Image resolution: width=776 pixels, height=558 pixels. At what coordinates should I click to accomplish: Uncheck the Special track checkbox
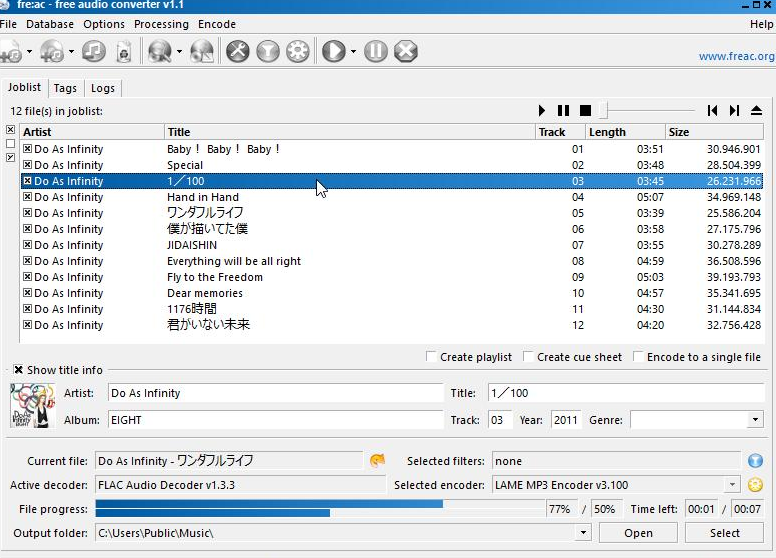click(28, 164)
